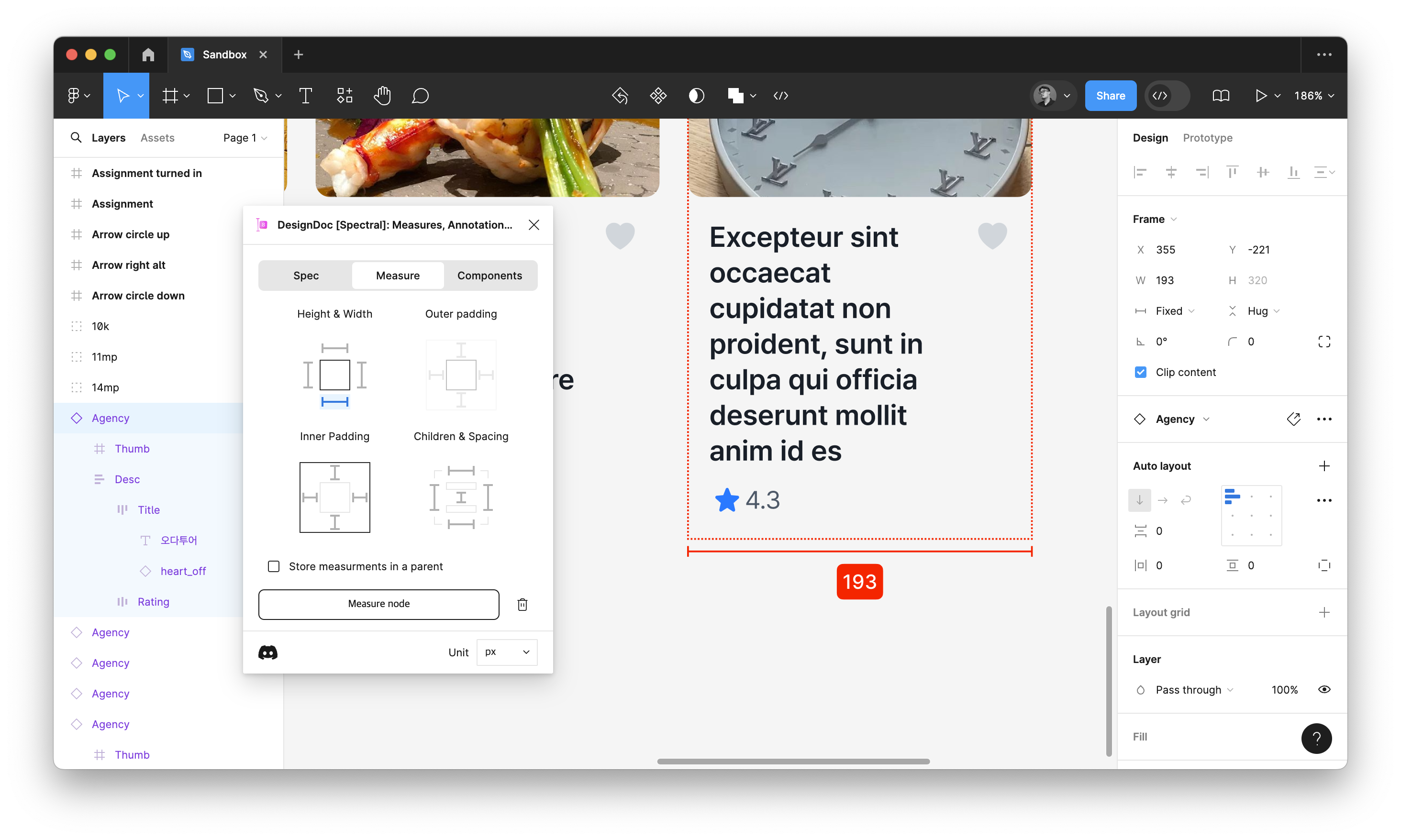Toggle Clip content checkbox
The width and height of the screenshot is (1401, 840).
(1141, 373)
